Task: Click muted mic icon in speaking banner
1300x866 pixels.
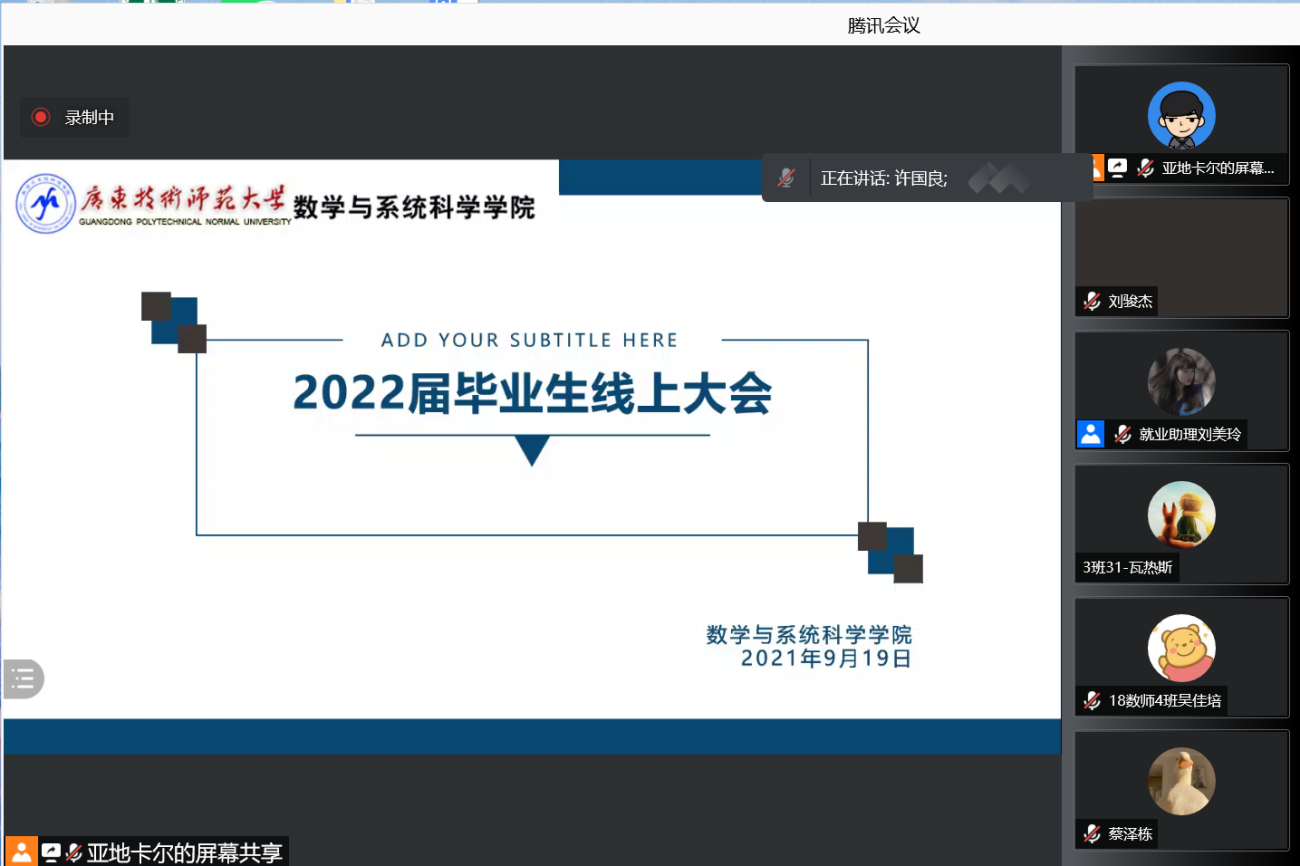Action: [x=787, y=178]
